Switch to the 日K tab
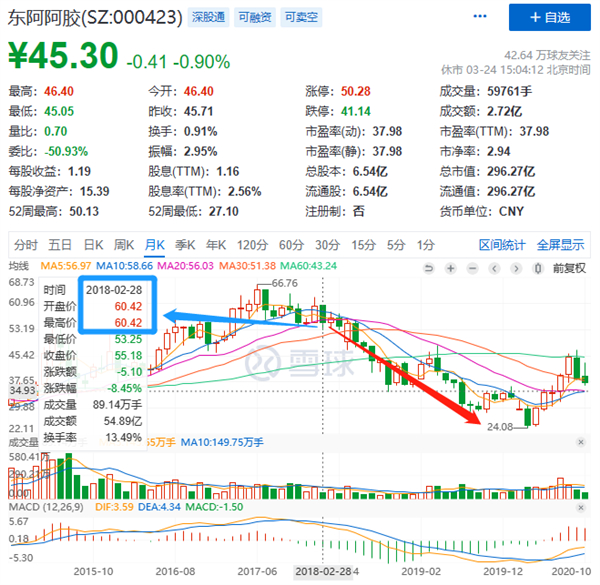The height and width of the screenshot is (585, 600). 94,245
